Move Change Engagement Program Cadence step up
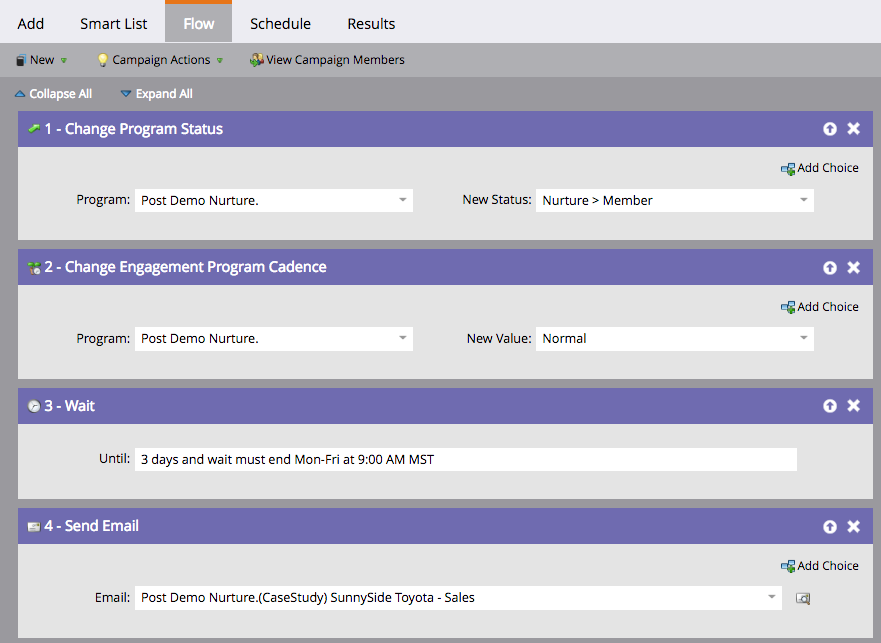The height and width of the screenshot is (643, 881). point(830,268)
